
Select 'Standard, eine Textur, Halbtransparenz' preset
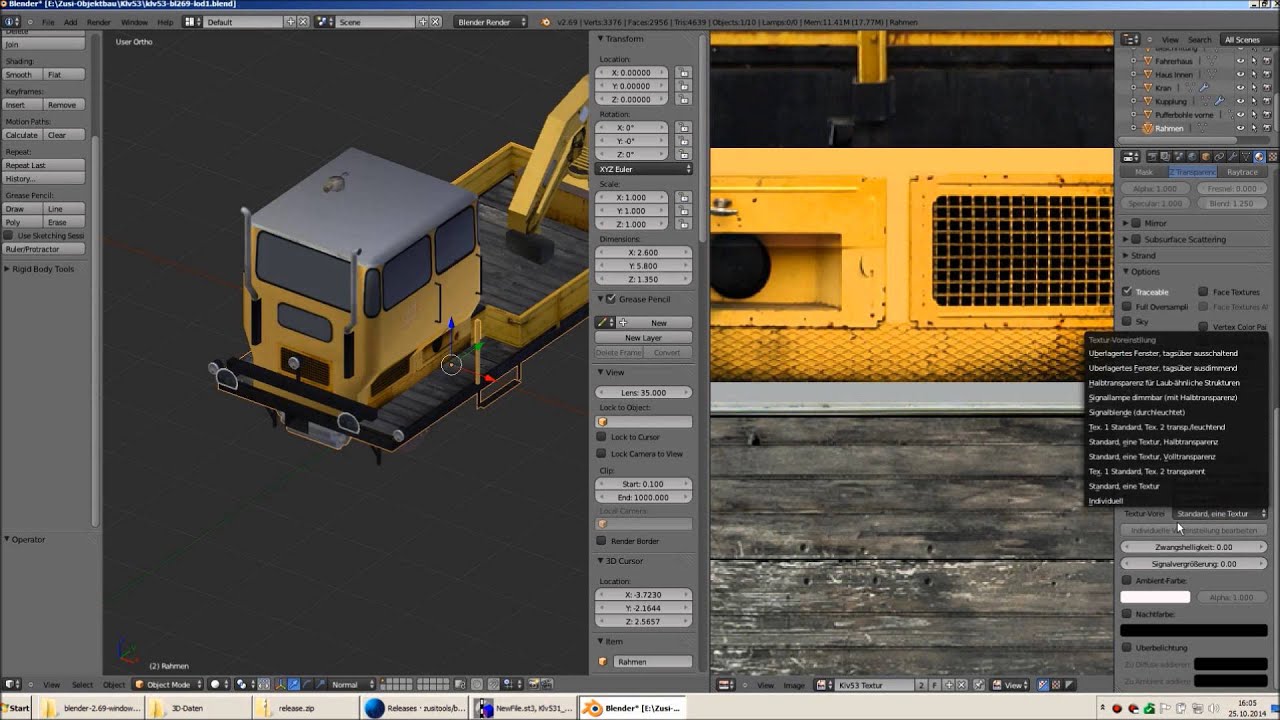coord(1153,442)
